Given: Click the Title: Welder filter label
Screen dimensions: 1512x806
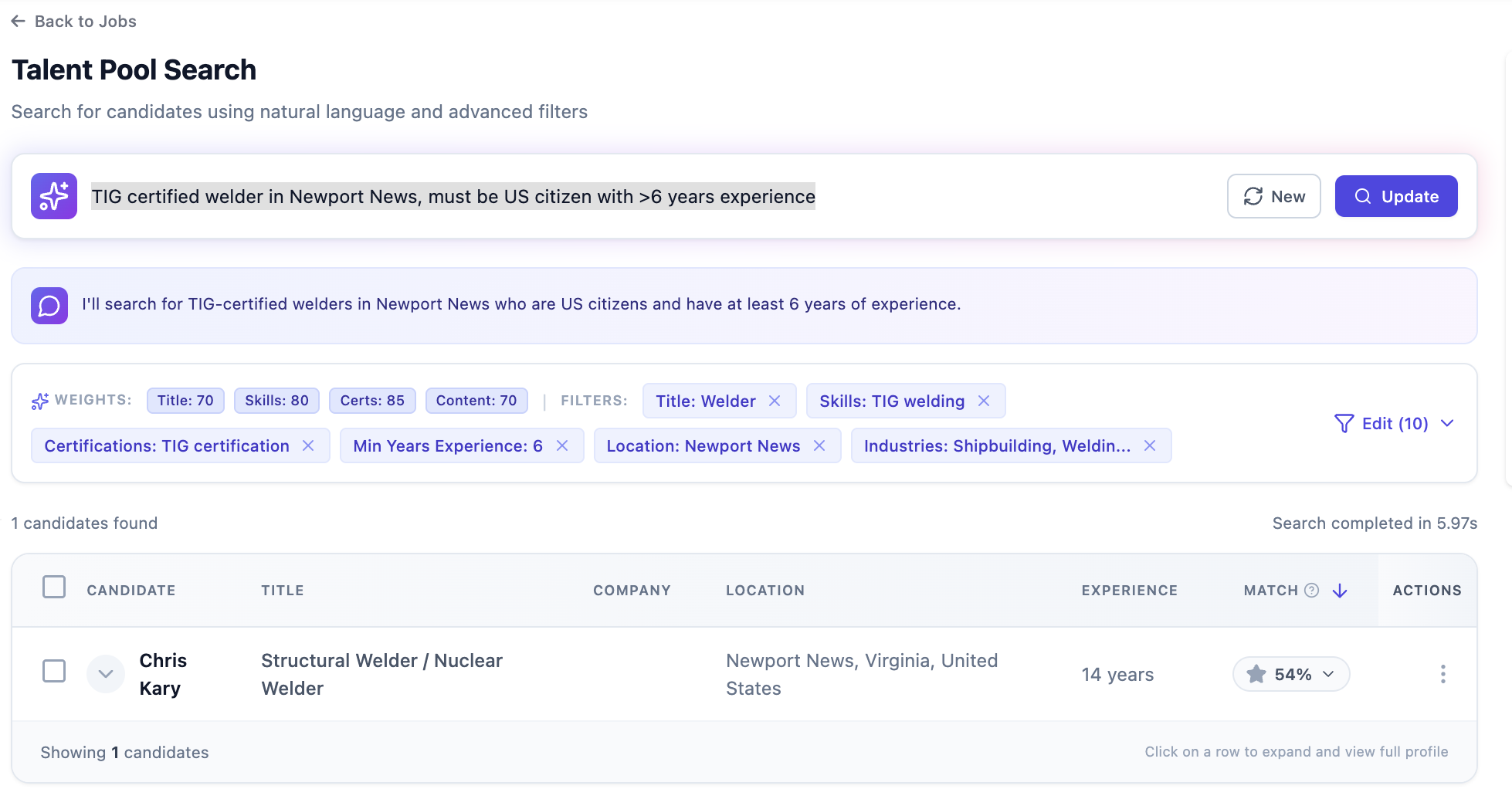Looking at the screenshot, I should coord(706,401).
